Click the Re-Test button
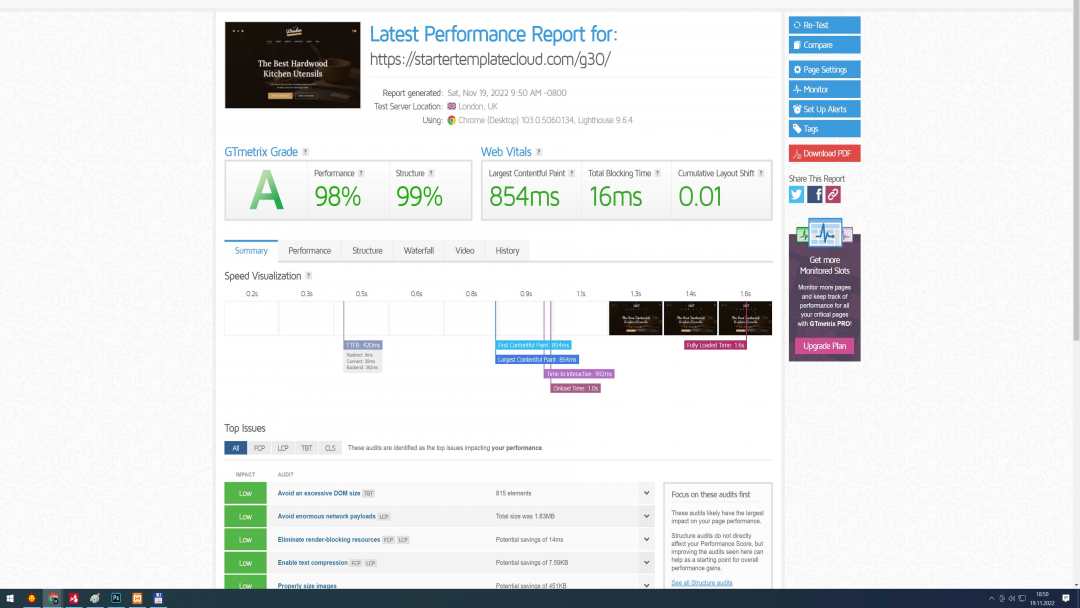Screen dimensions: 1080x608 click(824, 25)
